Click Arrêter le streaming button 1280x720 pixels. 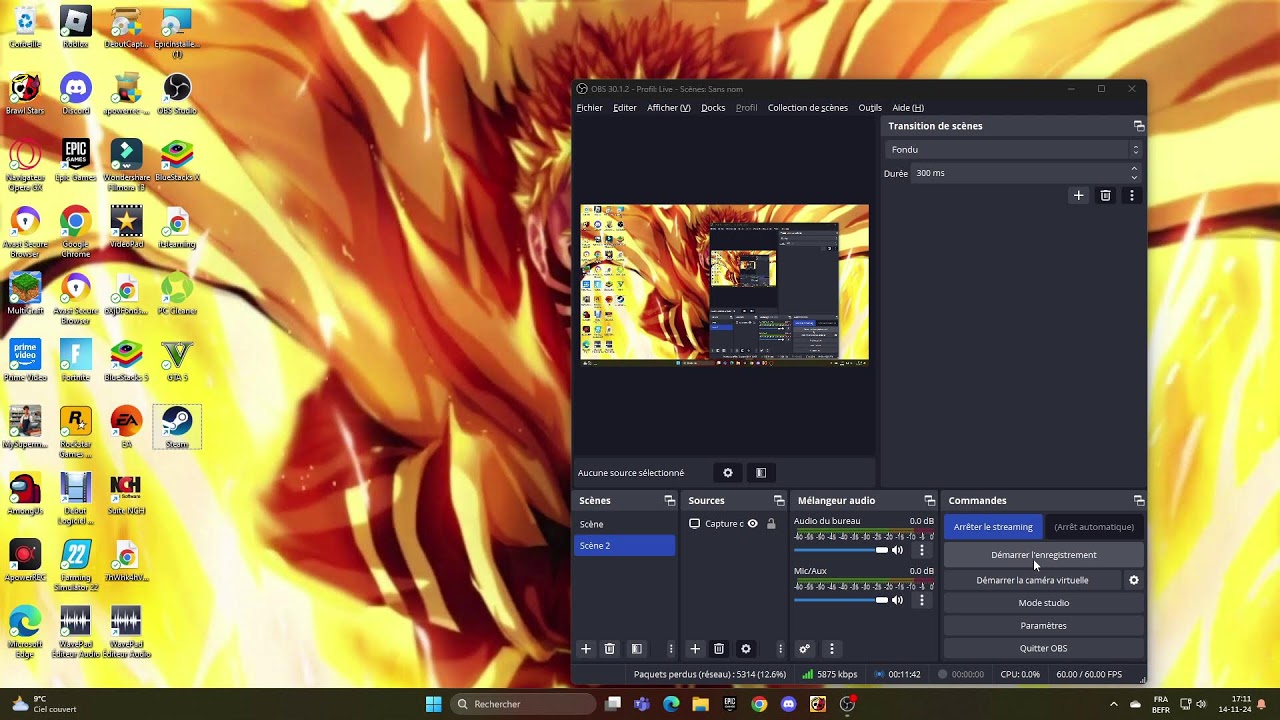(x=993, y=527)
